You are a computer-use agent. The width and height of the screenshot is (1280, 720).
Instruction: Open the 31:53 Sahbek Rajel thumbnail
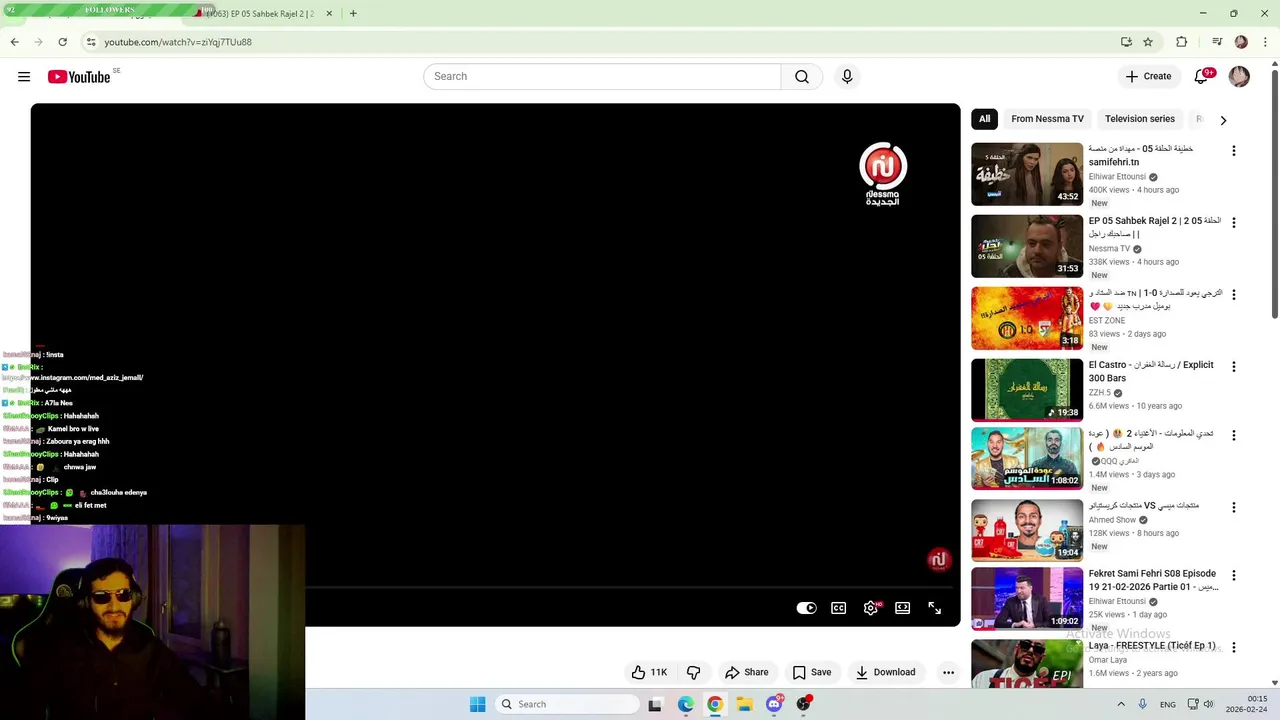[x=1027, y=246]
